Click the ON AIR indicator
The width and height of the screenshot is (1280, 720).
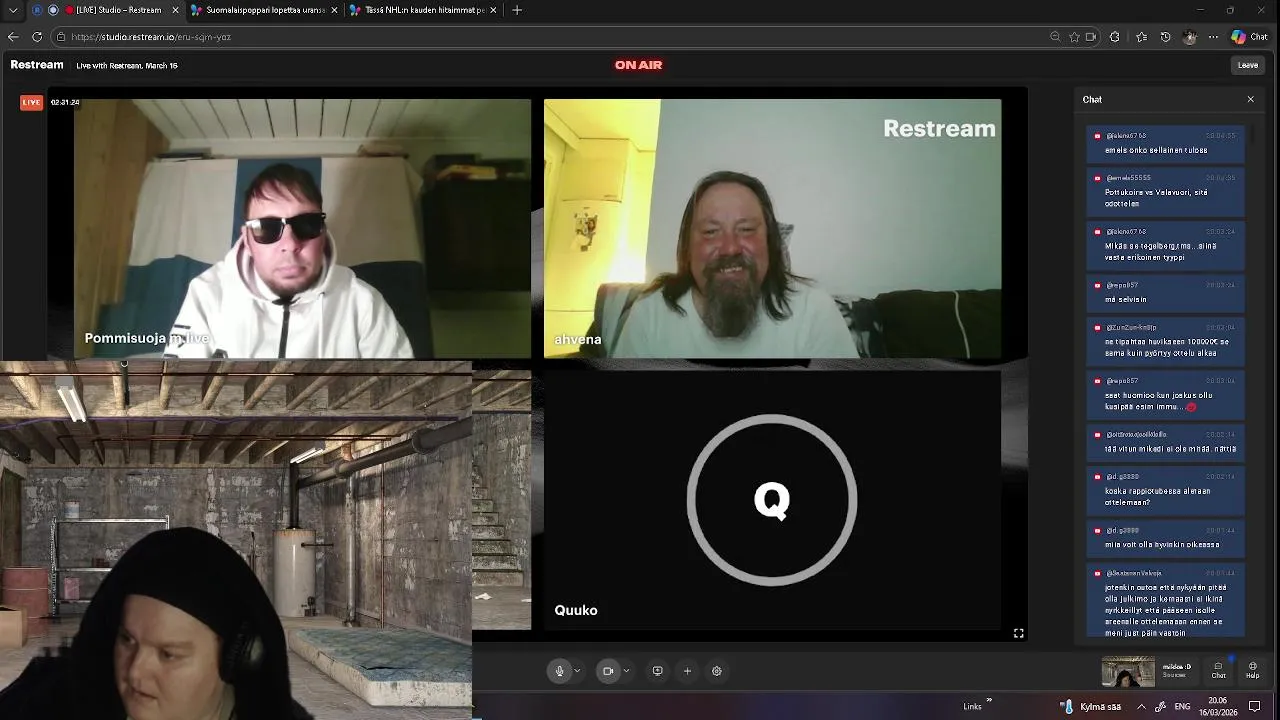tap(639, 65)
